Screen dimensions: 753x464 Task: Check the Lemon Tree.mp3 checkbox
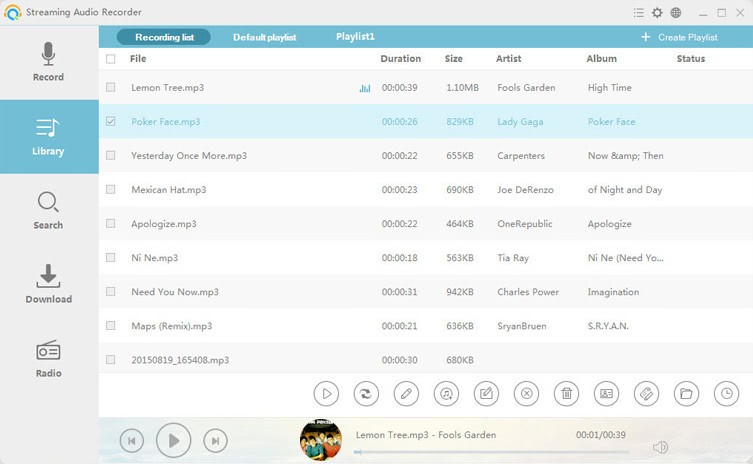coord(111,88)
